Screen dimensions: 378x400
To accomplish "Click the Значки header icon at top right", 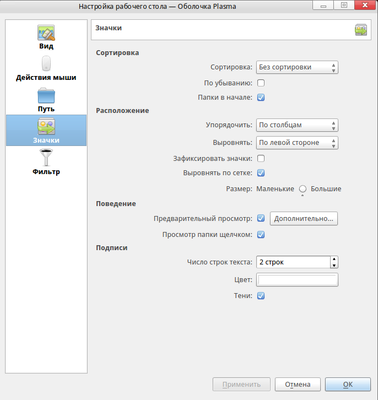I will pos(361,30).
